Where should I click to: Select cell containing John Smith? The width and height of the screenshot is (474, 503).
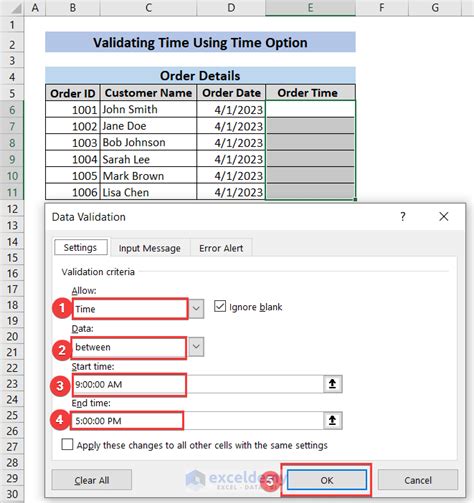click(148, 109)
